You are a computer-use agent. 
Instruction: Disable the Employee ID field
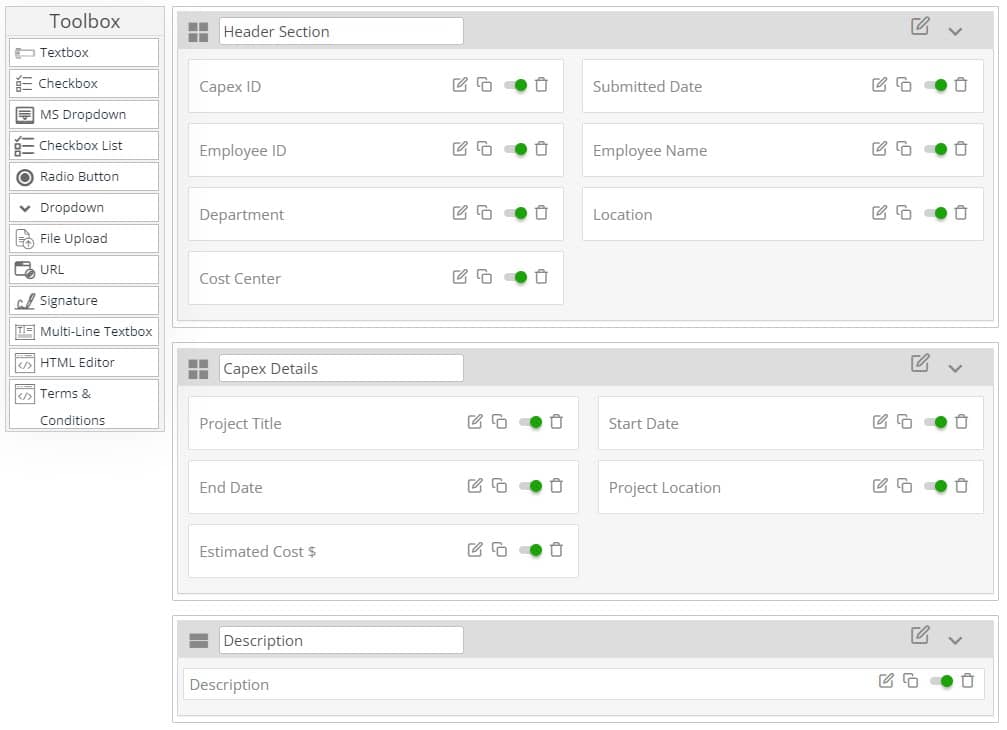point(516,149)
